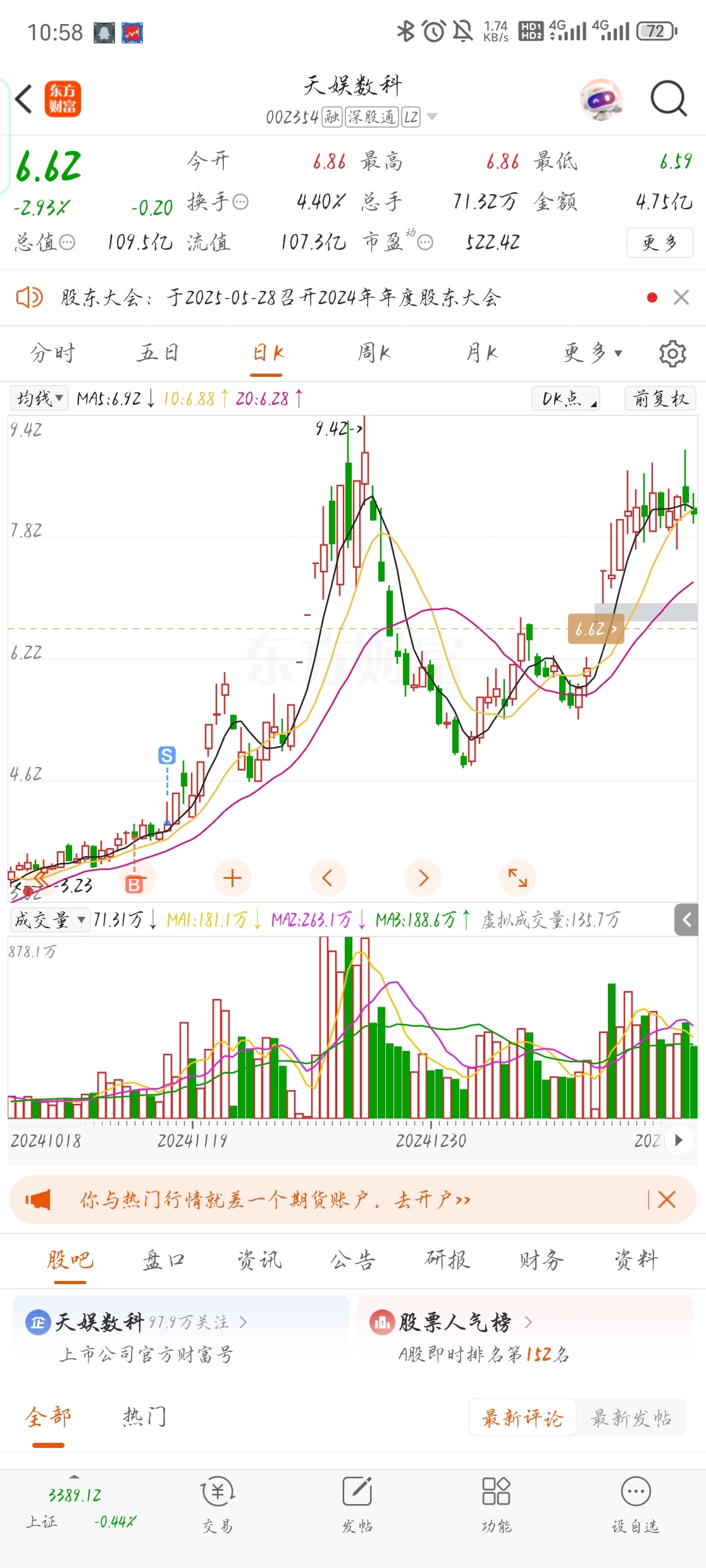Switch to 分时 chart tab
The width and height of the screenshot is (706, 1568).
coord(53,353)
